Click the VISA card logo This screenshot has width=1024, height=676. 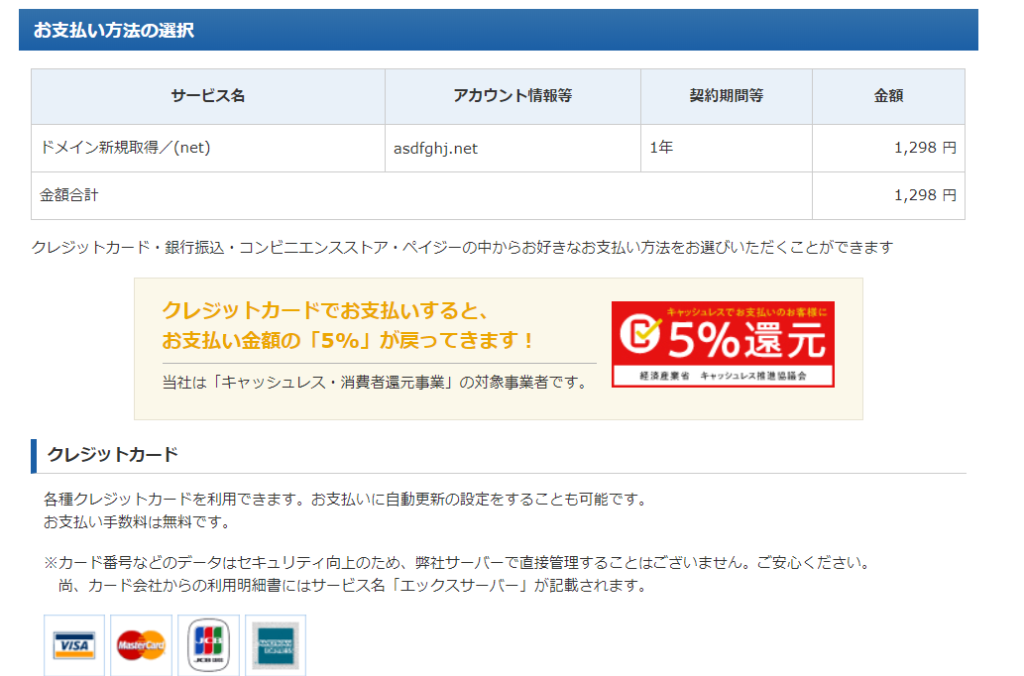pyautogui.click(x=74, y=645)
